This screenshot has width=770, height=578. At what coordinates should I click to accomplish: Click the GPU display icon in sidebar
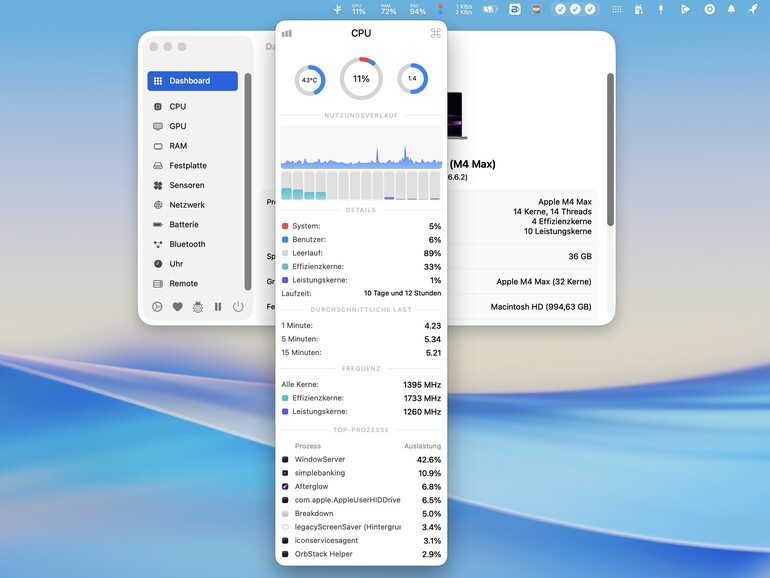(158, 126)
